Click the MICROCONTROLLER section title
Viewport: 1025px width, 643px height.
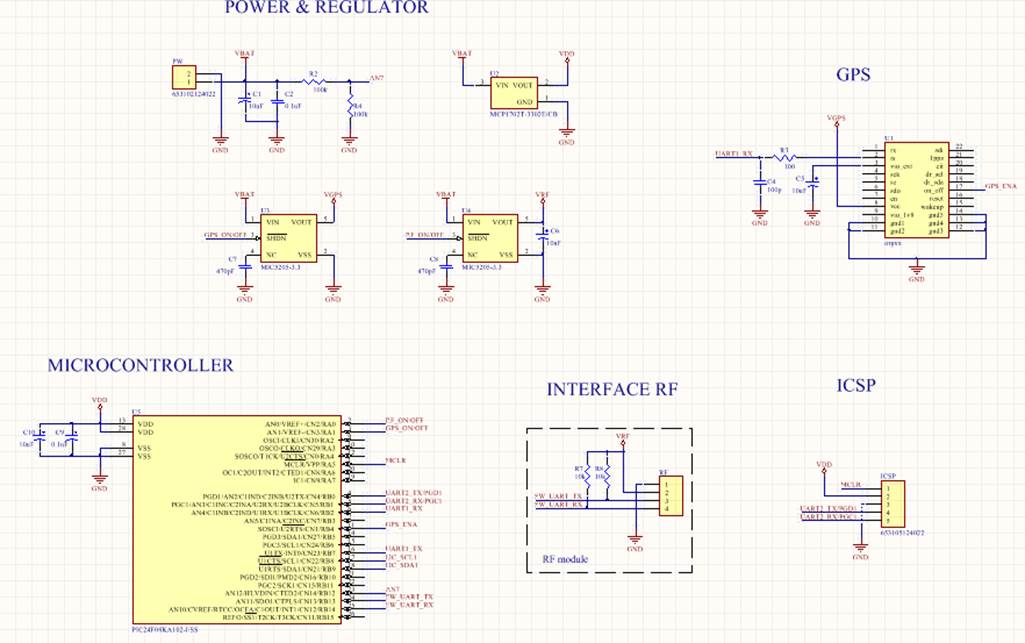[141, 365]
